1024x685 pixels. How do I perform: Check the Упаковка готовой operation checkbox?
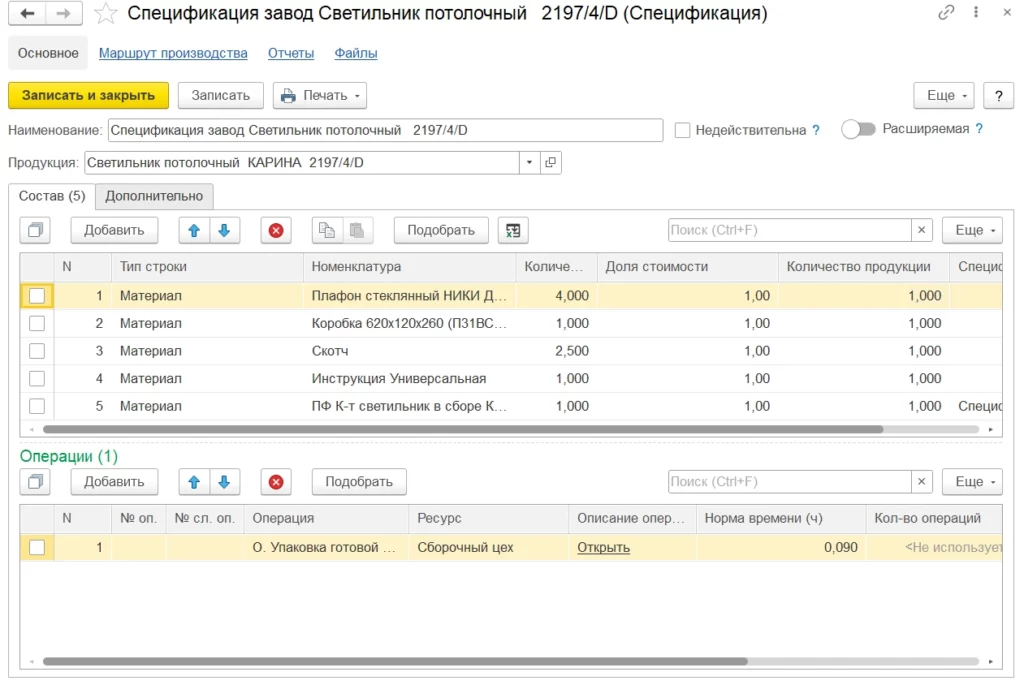[x=37, y=547]
